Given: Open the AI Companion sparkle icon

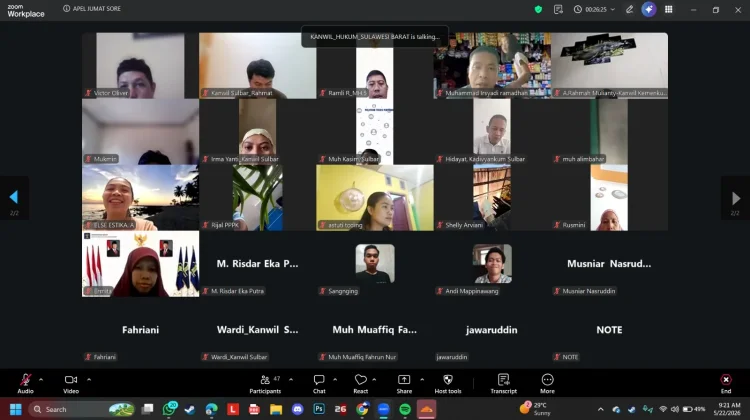Looking at the screenshot, I should [x=649, y=9].
